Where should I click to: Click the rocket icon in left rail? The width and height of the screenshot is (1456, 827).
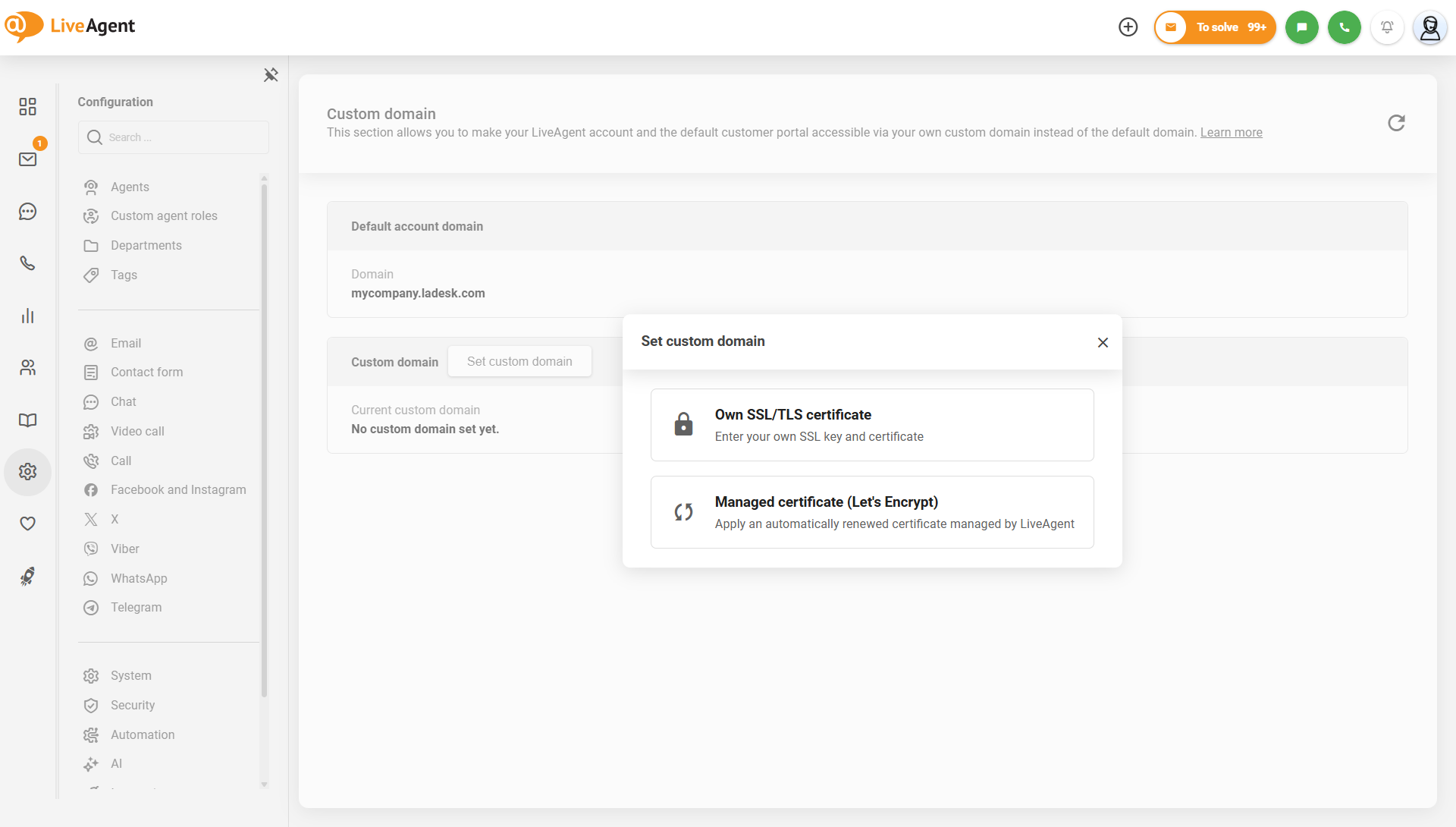coord(28,576)
